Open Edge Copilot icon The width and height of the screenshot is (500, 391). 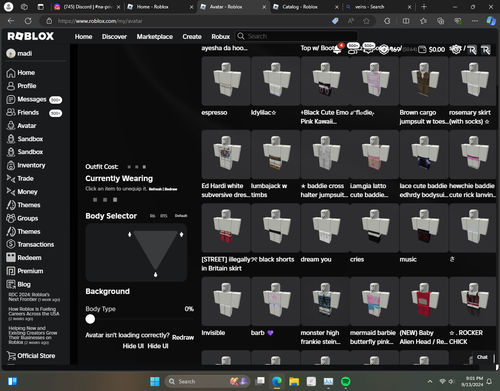coord(491,21)
